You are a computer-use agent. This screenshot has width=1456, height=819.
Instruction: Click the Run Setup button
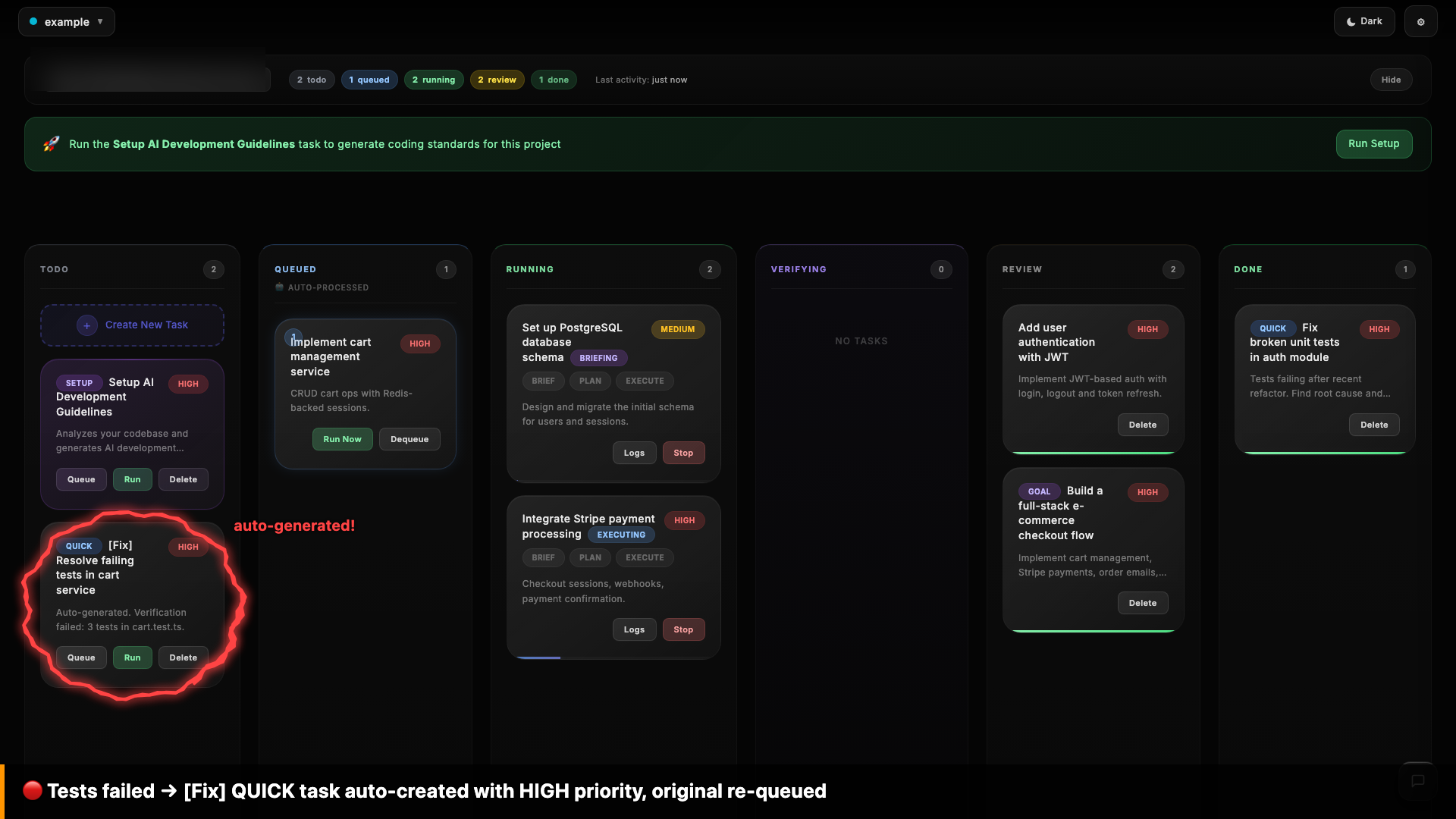1374,143
